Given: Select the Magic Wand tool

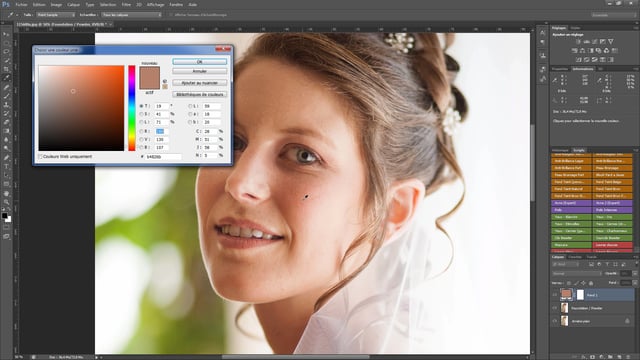Looking at the screenshot, I should [6, 60].
